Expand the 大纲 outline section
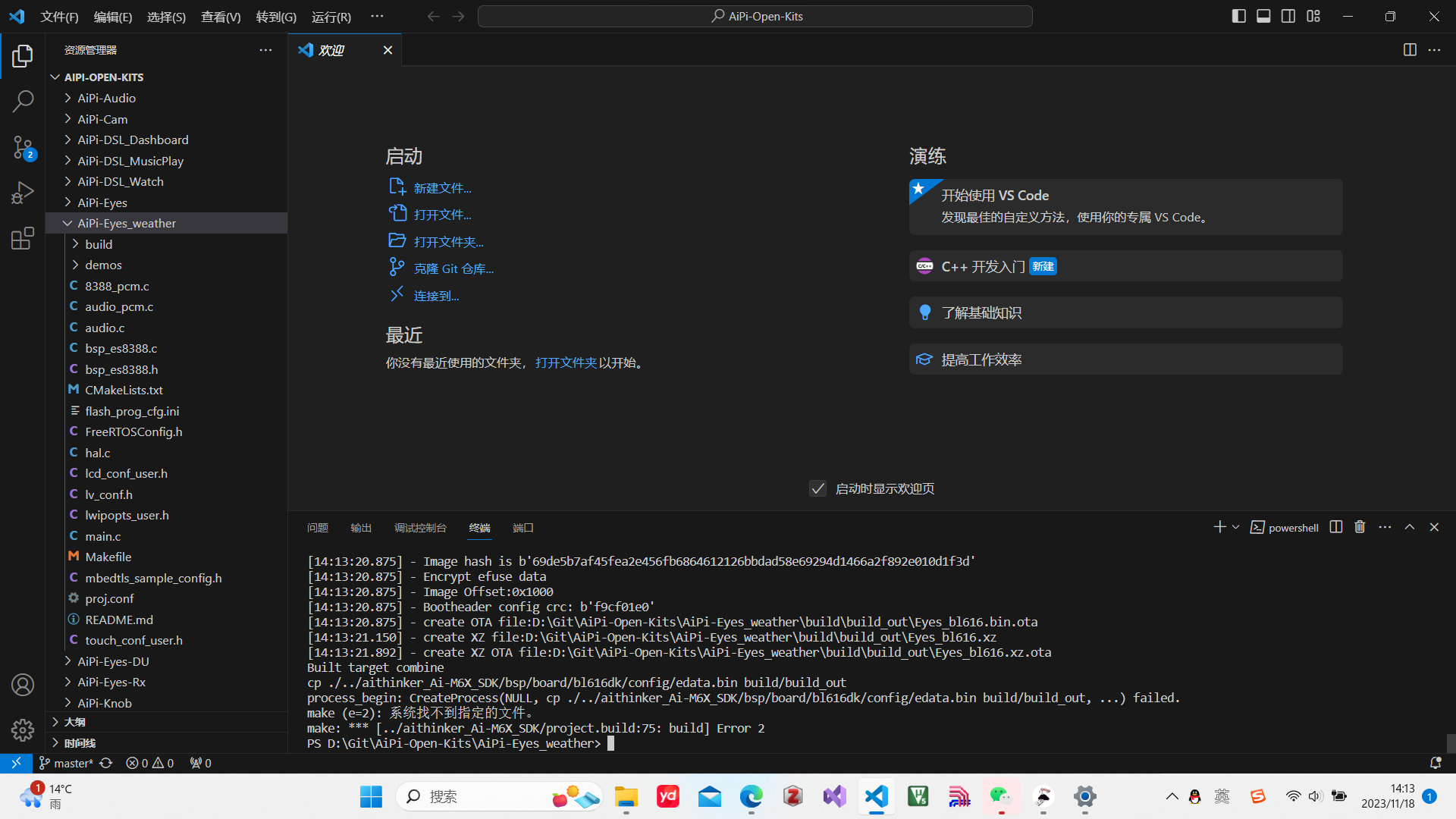 pos(167,722)
